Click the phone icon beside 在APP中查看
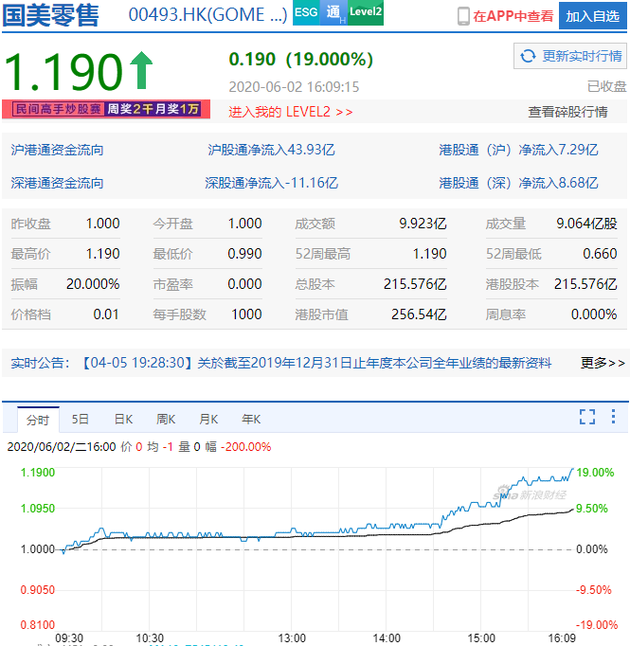The width and height of the screenshot is (630, 646). [464, 16]
